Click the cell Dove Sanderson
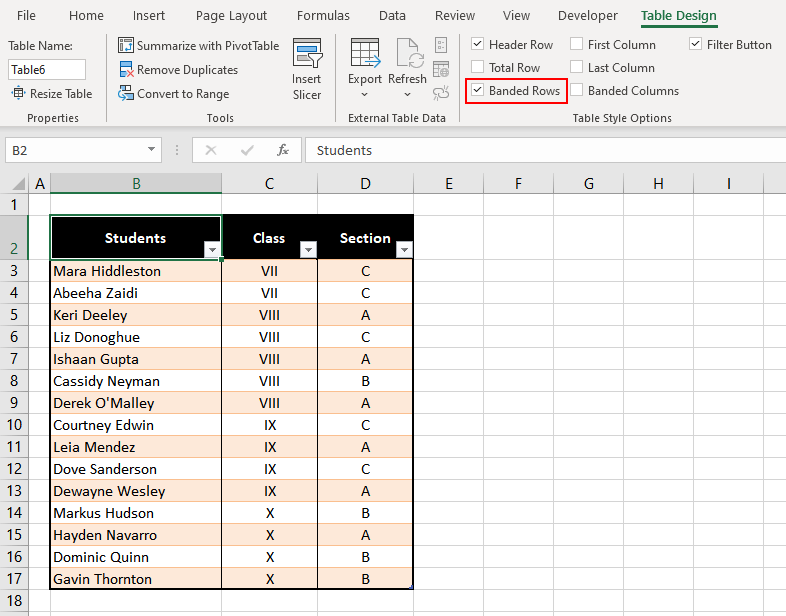 (136, 469)
